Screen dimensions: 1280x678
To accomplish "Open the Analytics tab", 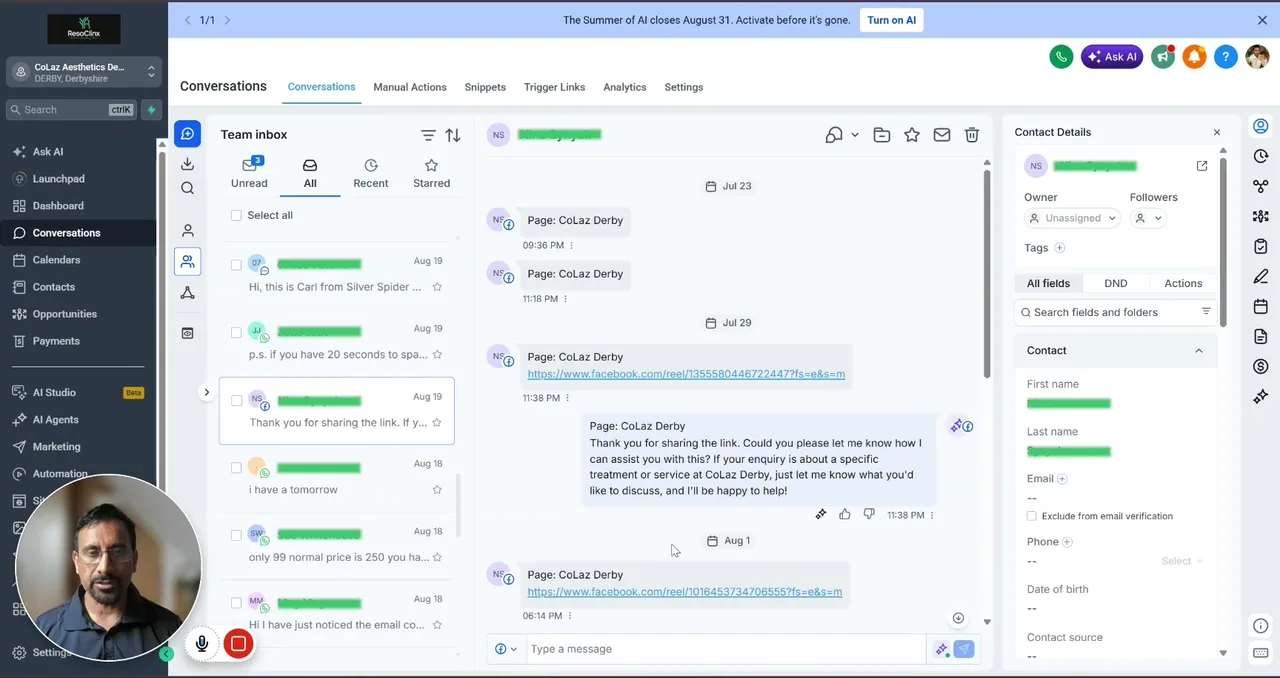I will pos(625,87).
